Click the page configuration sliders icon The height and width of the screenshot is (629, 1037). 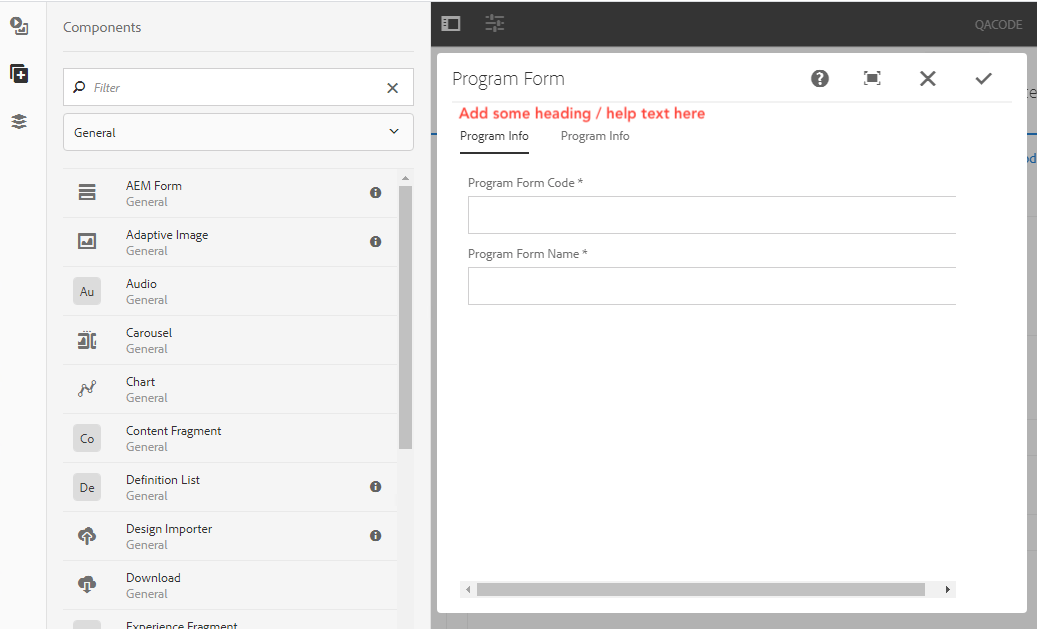click(494, 23)
